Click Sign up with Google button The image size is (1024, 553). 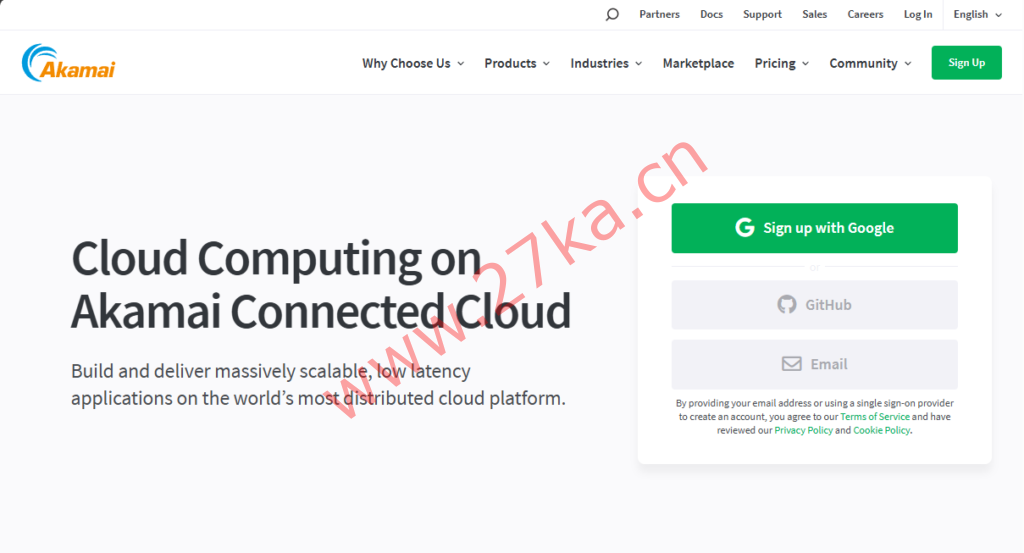point(814,228)
